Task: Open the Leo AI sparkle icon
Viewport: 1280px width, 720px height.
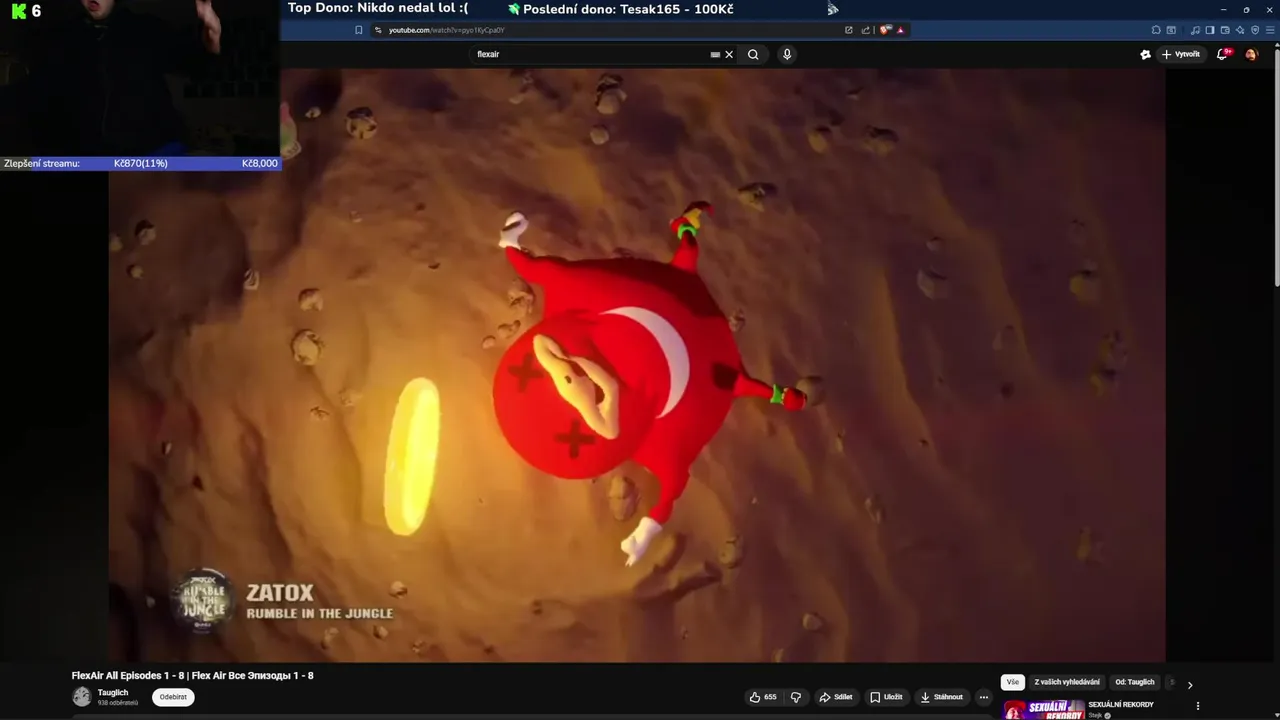Action: tap(1240, 30)
